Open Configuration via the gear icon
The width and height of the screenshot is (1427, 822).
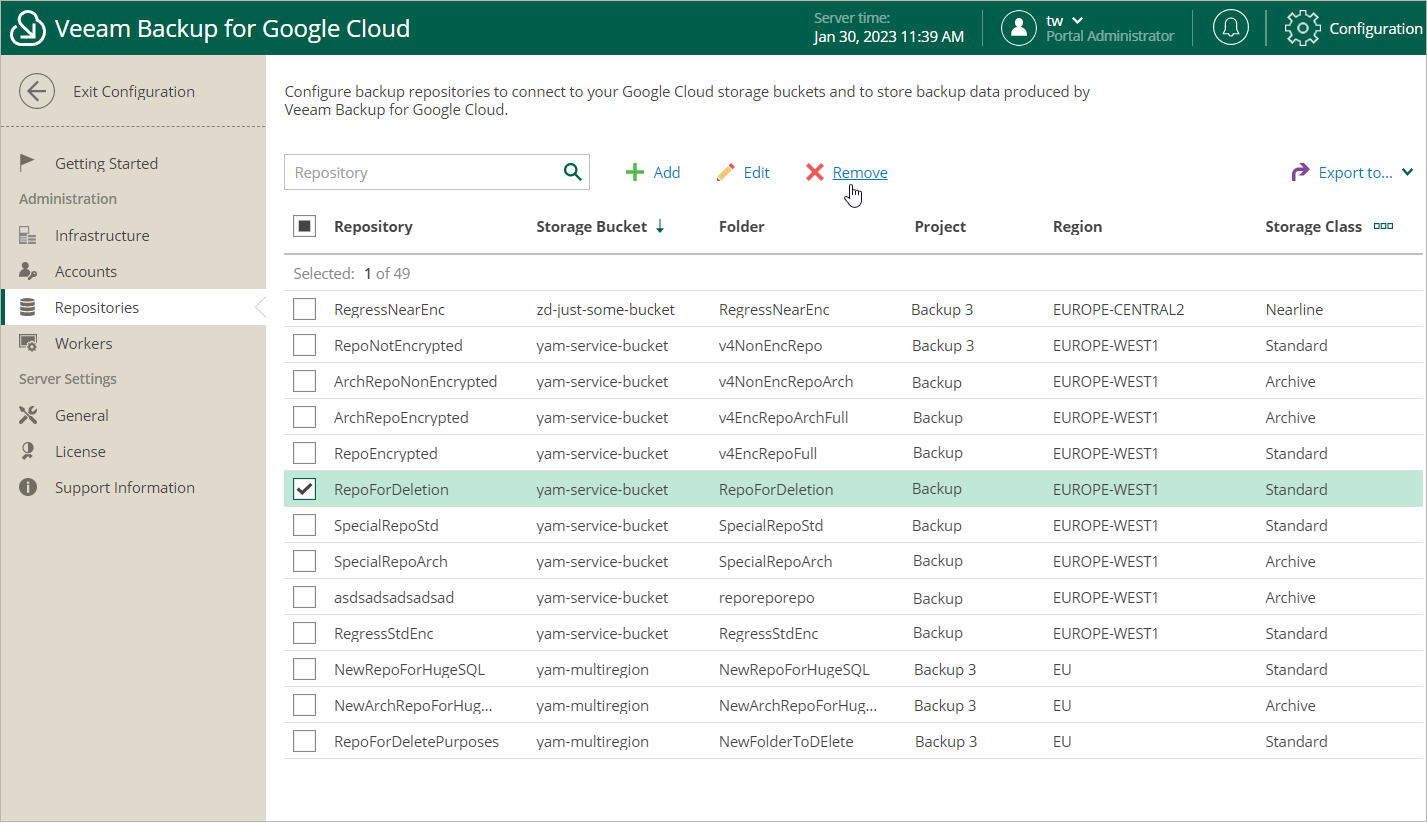1302,28
